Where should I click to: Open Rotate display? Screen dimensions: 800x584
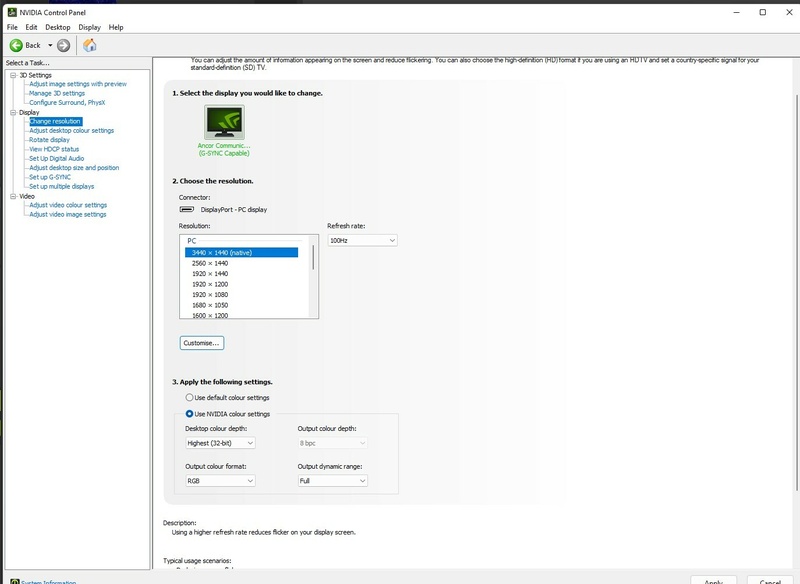coord(49,139)
